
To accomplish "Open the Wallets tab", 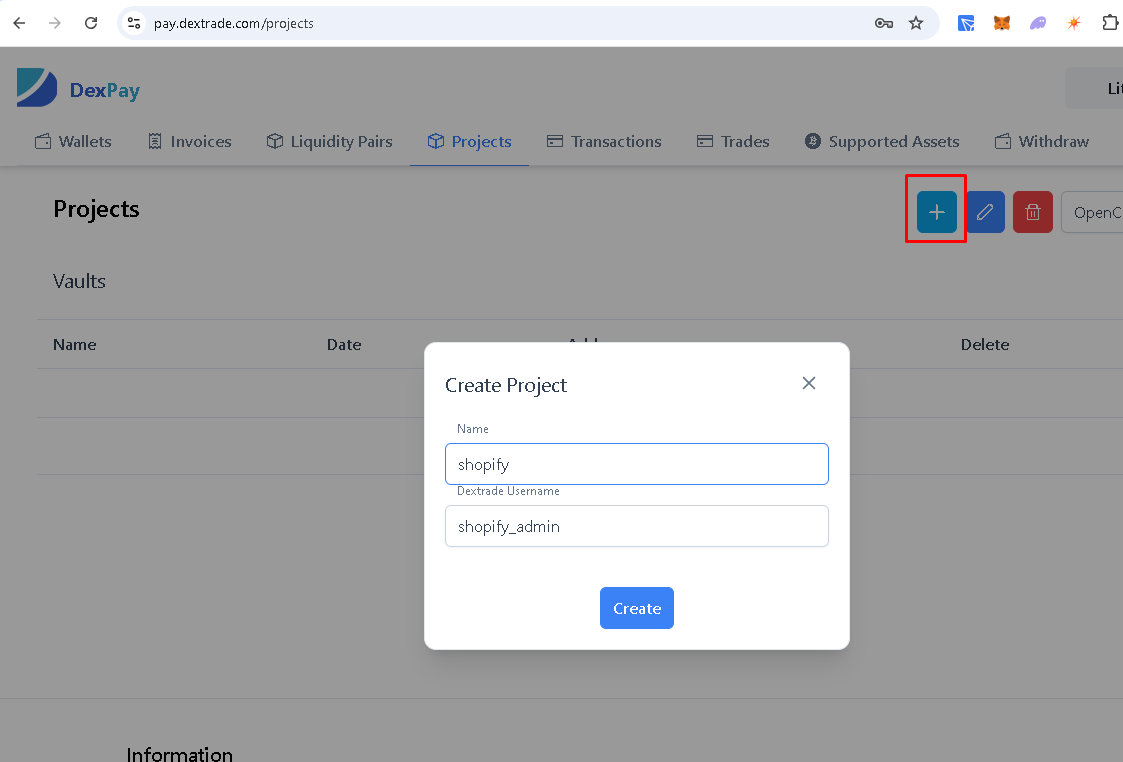I will (73, 142).
